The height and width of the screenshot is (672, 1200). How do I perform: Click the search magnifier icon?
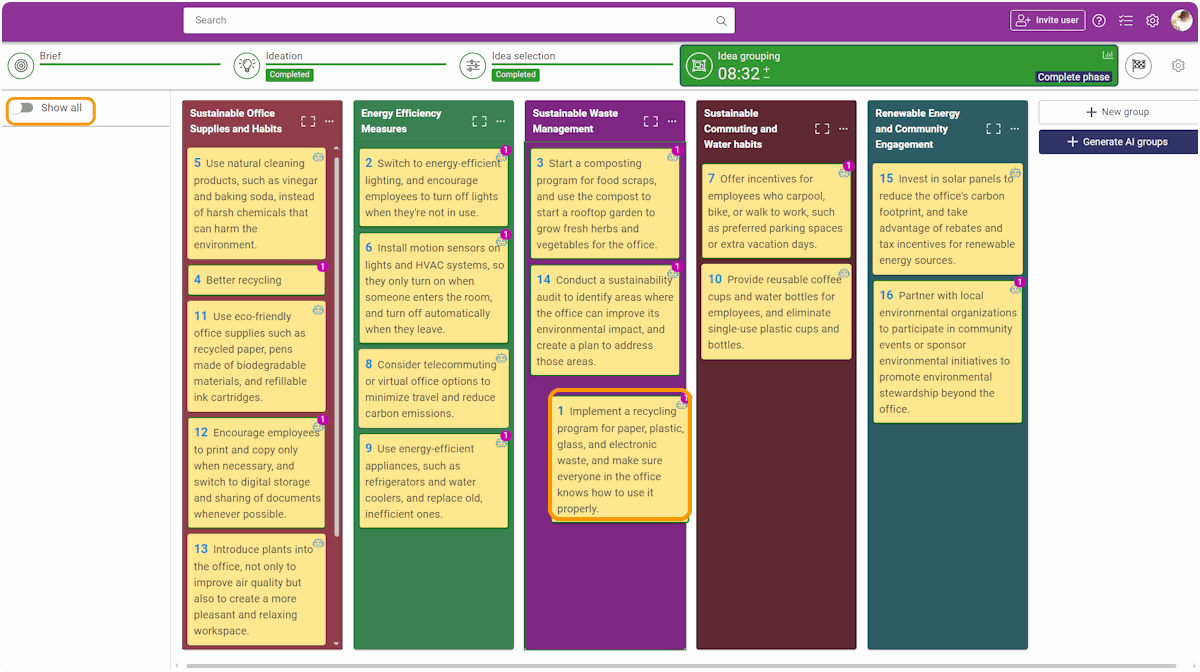tap(721, 21)
